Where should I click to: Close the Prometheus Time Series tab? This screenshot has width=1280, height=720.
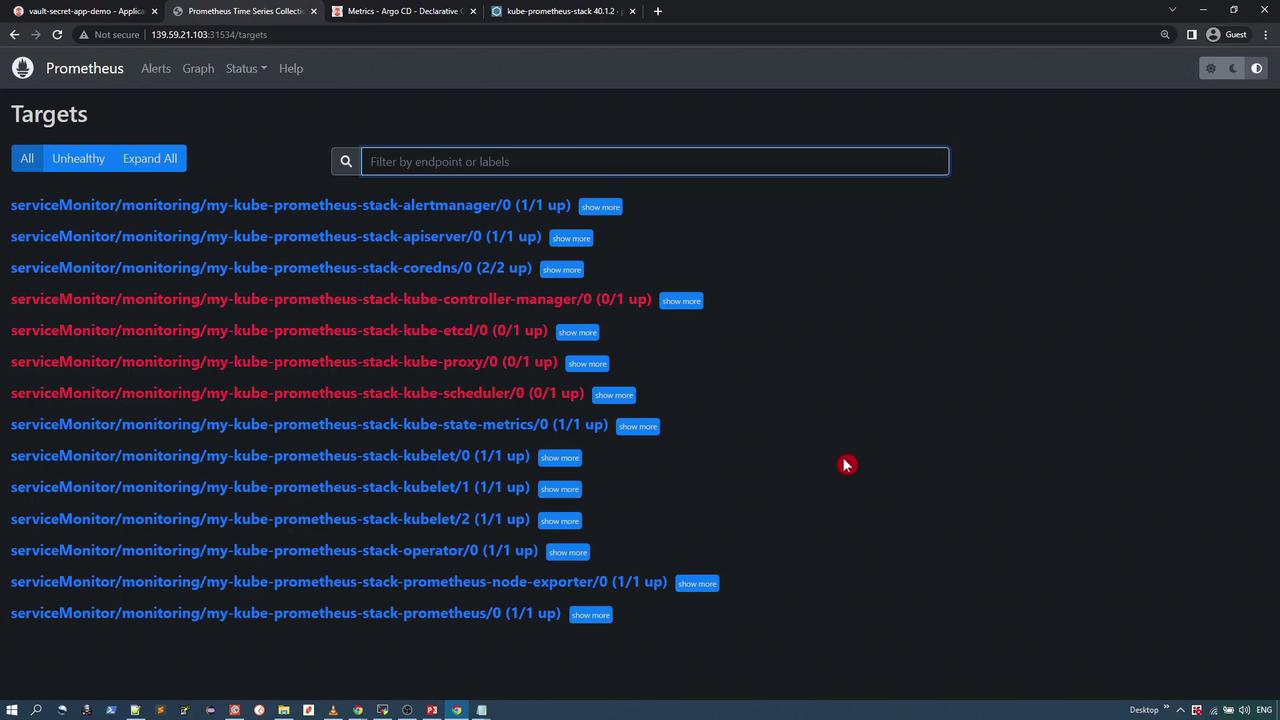(314, 11)
